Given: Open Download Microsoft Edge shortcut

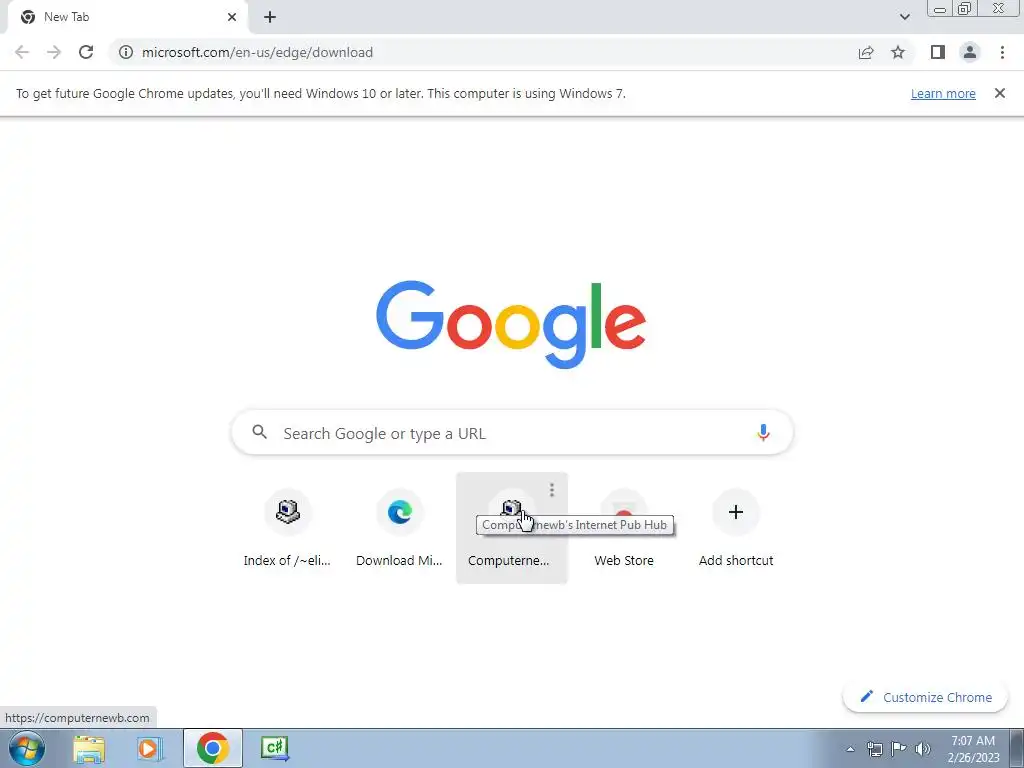Looking at the screenshot, I should tap(400, 528).
